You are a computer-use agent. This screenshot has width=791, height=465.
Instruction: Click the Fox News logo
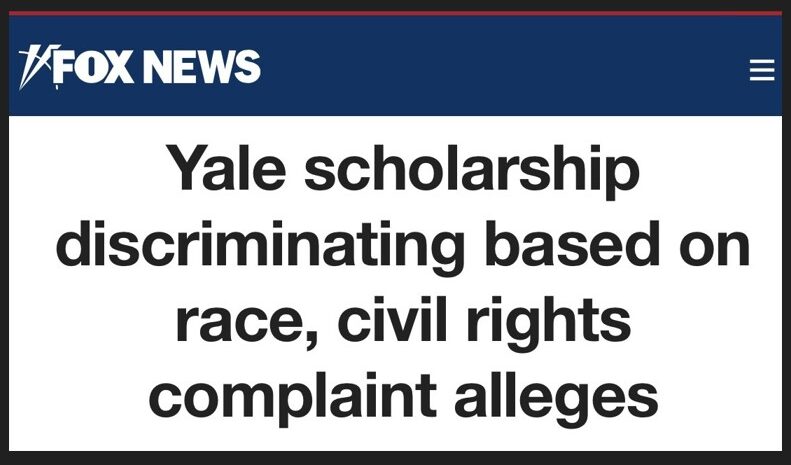(140, 67)
